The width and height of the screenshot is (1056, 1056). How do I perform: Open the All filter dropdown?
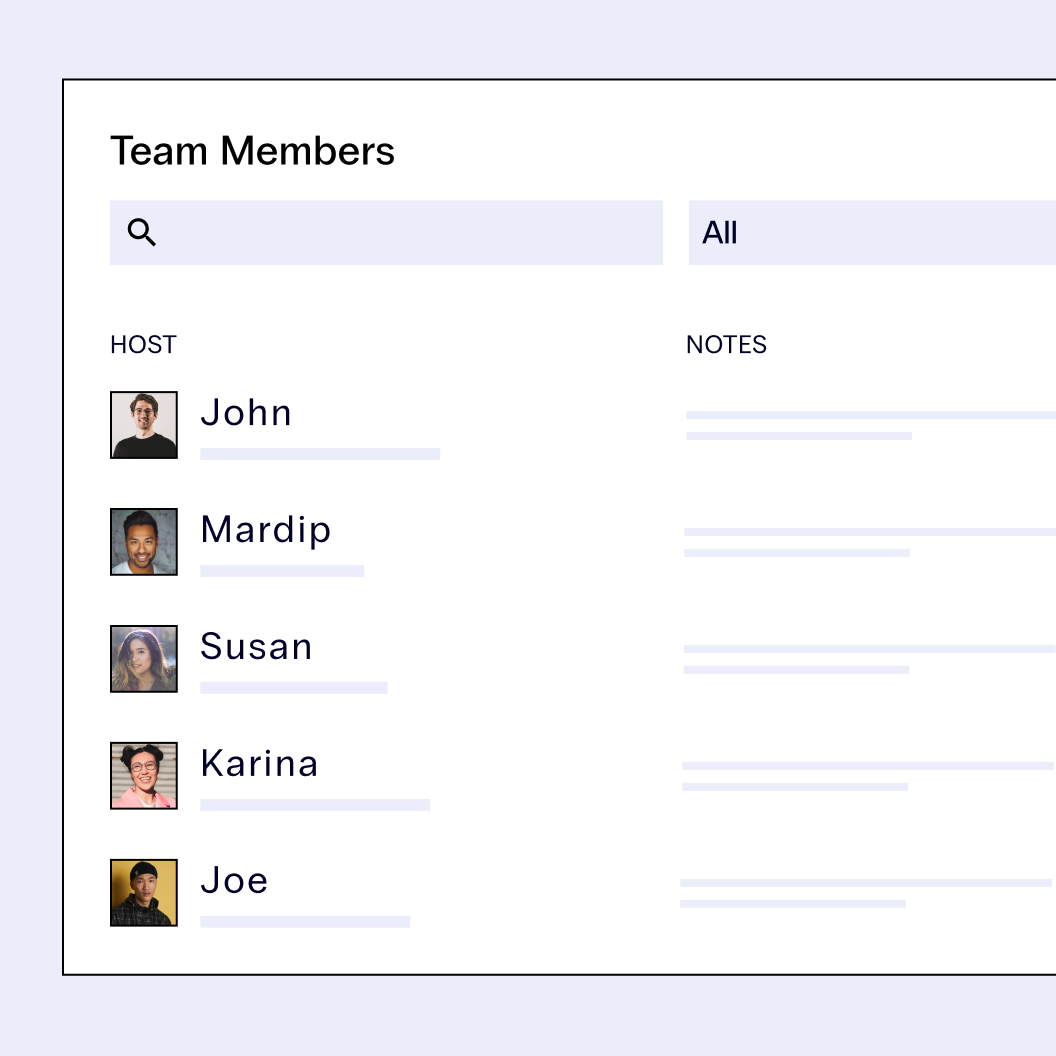pos(870,233)
